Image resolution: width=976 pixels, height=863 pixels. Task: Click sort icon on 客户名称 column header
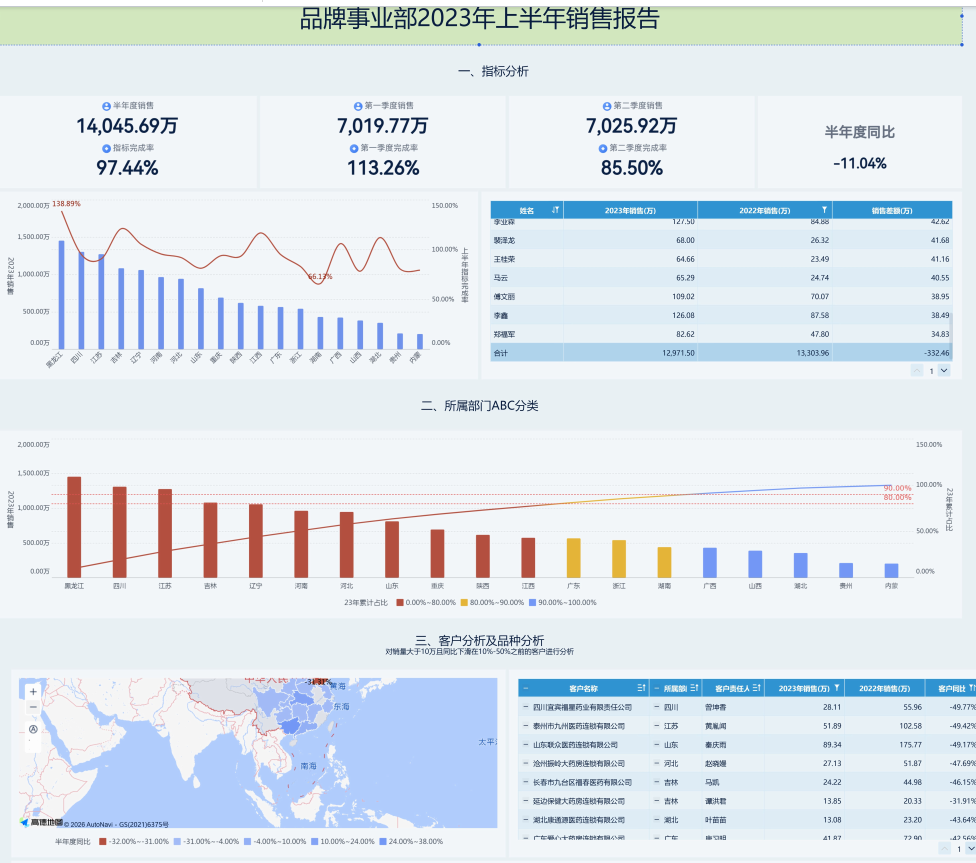[641, 688]
